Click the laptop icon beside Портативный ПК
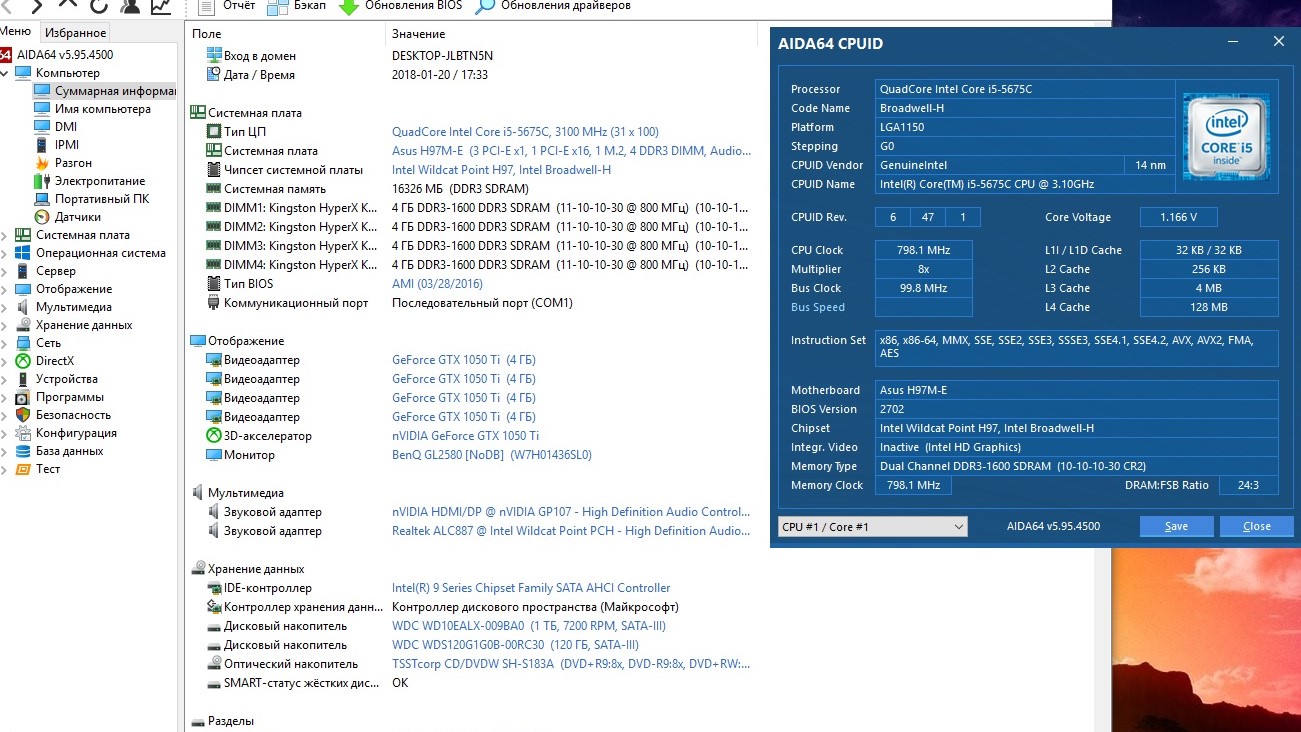Viewport: 1301px width, 732px height. pyautogui.click(x=42, y=199)
